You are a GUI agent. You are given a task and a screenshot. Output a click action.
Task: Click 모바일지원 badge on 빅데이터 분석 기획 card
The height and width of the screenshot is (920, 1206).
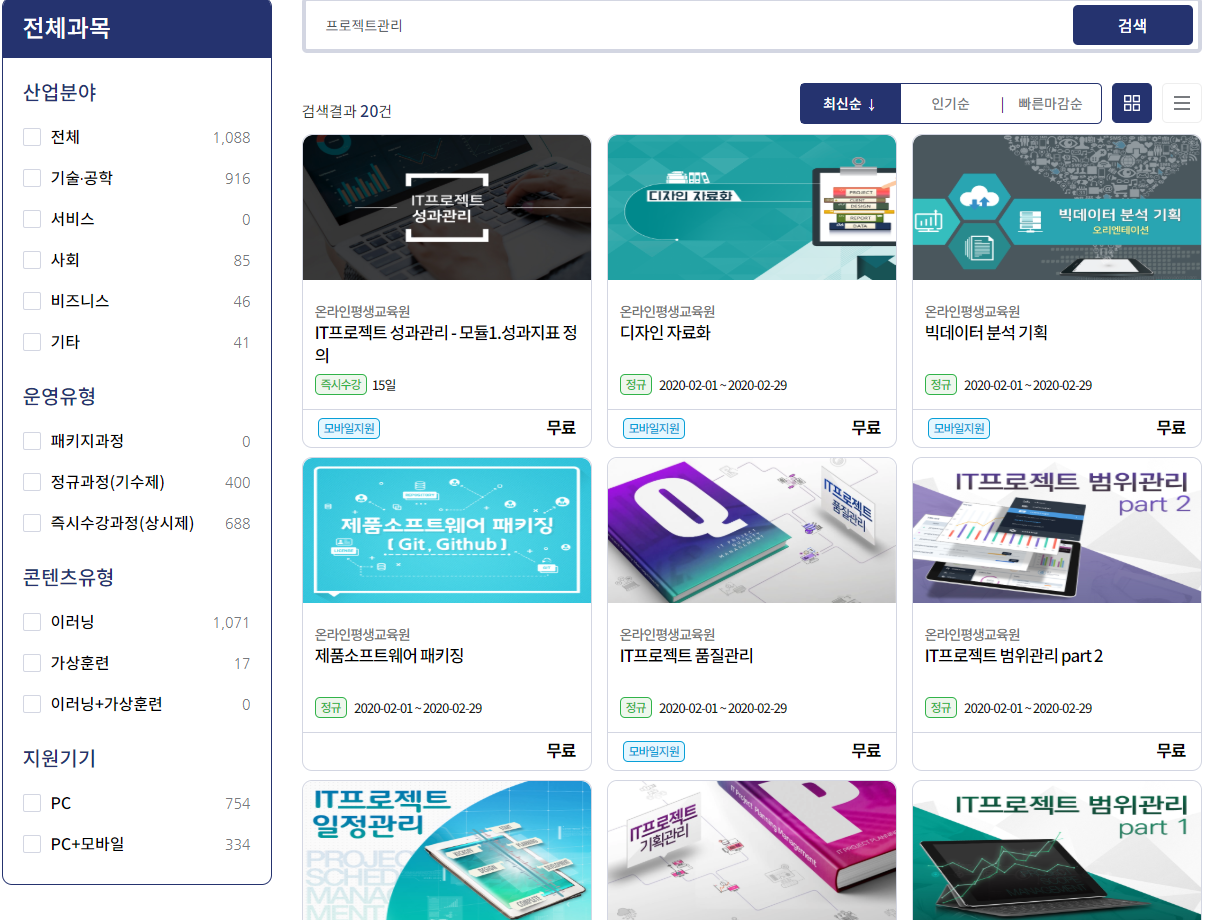click(x=959, y=428)
